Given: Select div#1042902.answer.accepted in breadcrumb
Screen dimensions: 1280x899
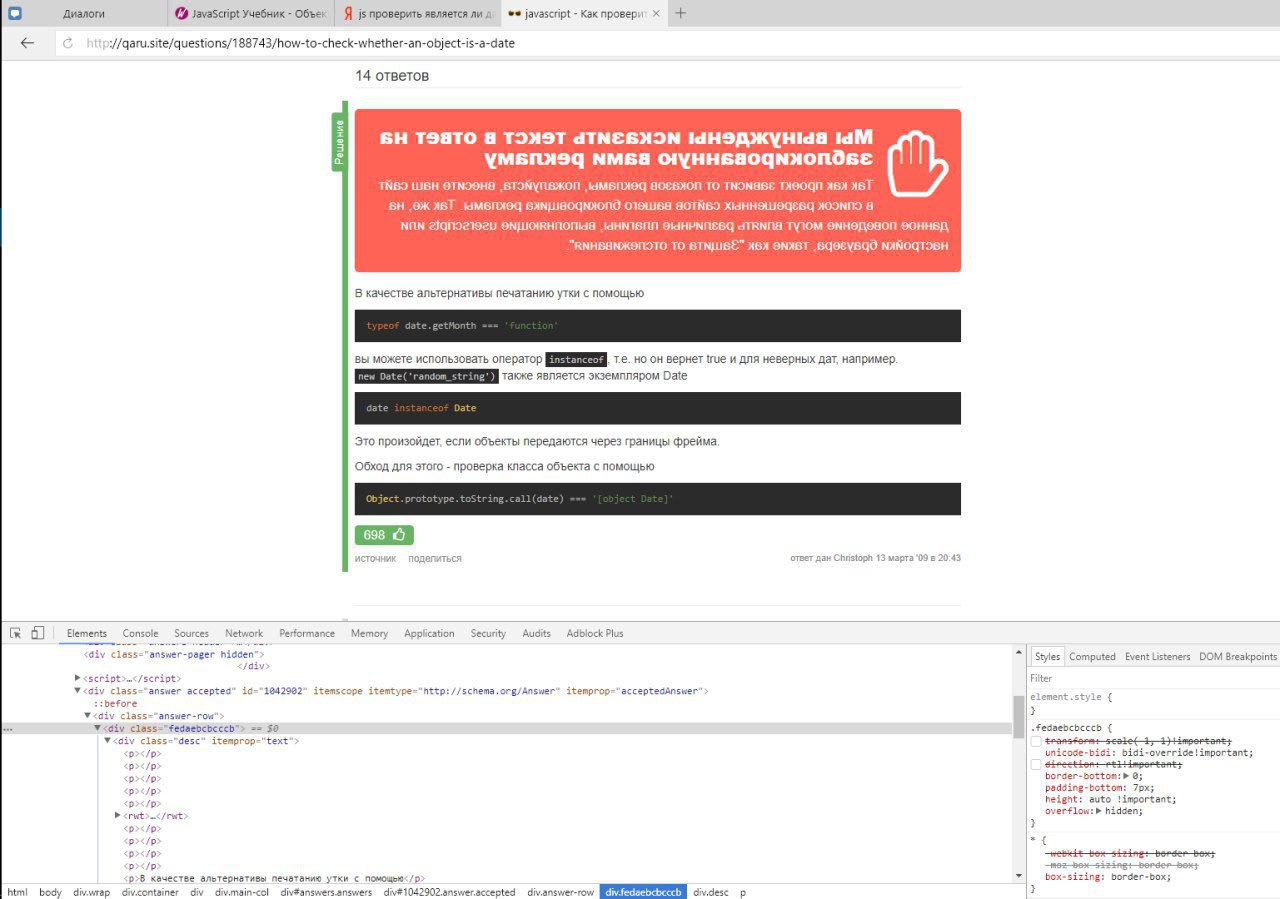Looking at the screenshot, I should (x=450, y=892).
